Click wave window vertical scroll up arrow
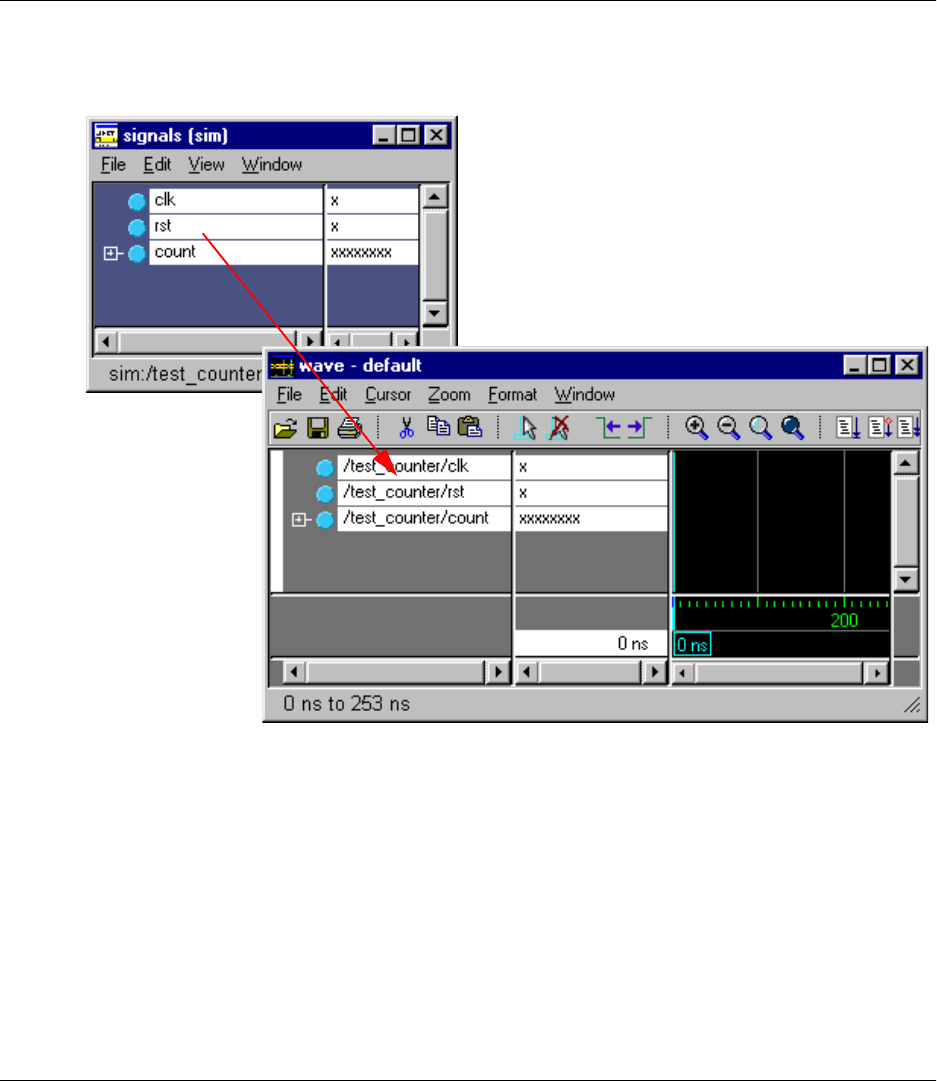Image resolution: width=937 pixels, height=1081 pixels. [905, 463]
